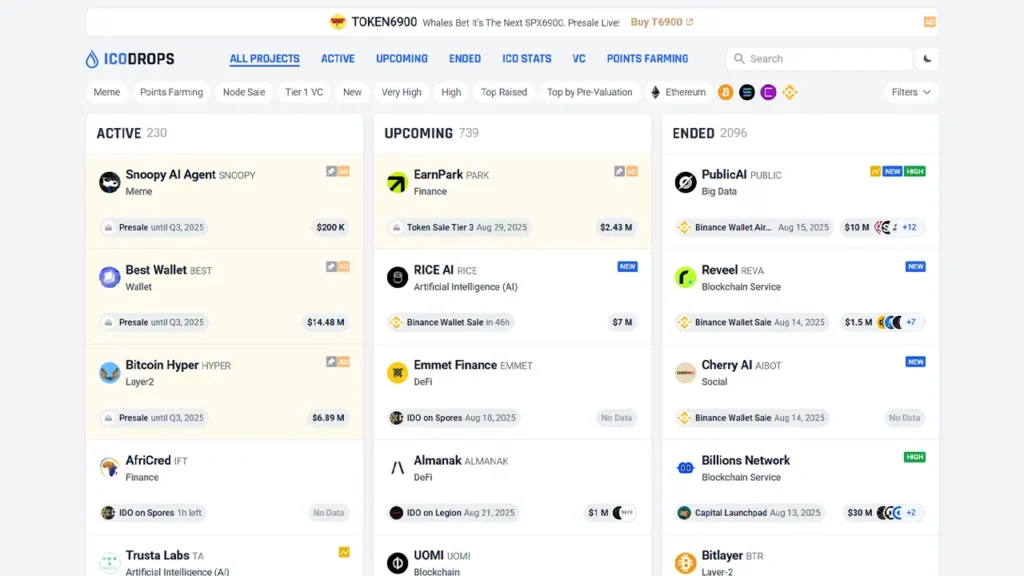Screen dimensions: 1024x576
Task: Toggle dark mode moon icon
Action: coord(927,59)
